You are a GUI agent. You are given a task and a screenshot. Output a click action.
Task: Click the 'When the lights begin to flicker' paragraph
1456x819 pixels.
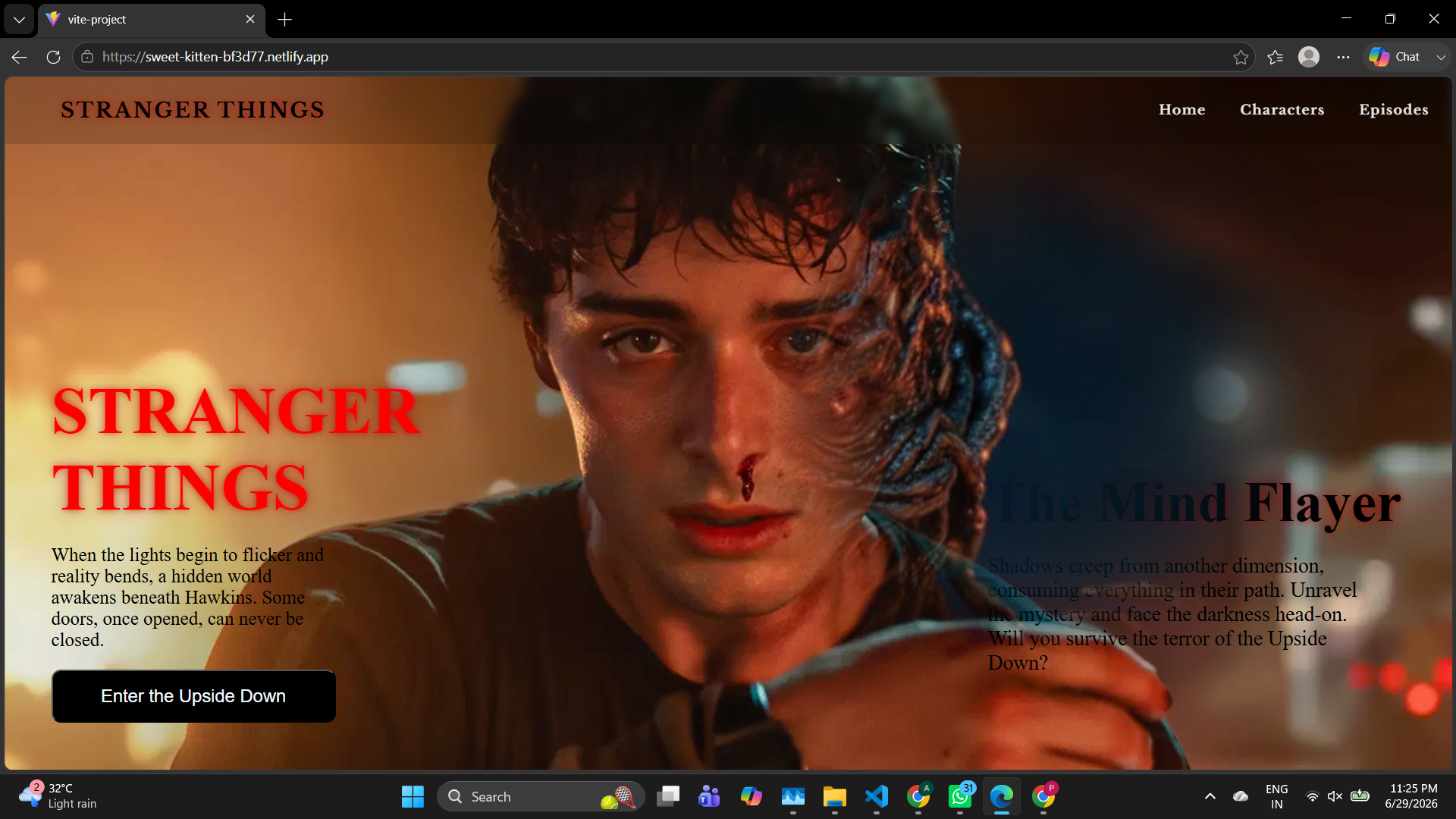[187, 598]
